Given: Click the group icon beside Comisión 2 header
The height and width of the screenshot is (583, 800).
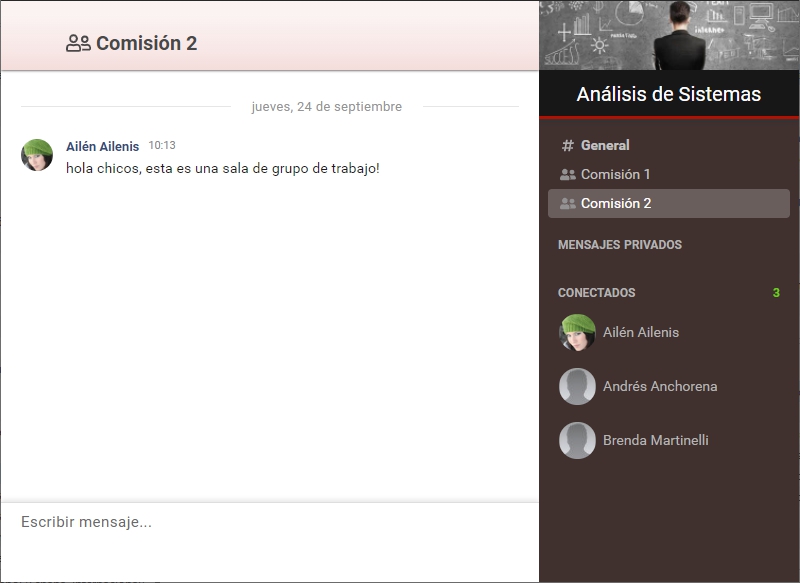Looking at the screenshot, I should click(78, 43).
